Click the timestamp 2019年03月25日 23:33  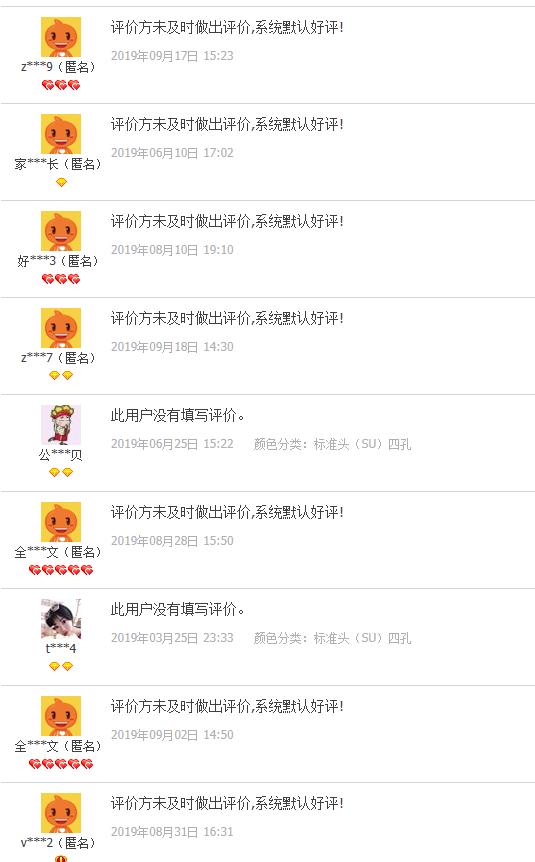172,638
